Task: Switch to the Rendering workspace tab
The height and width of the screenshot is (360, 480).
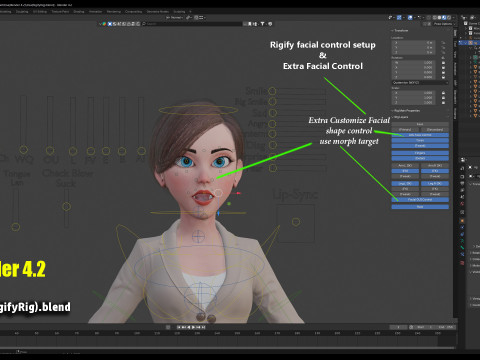Action: 114,12
